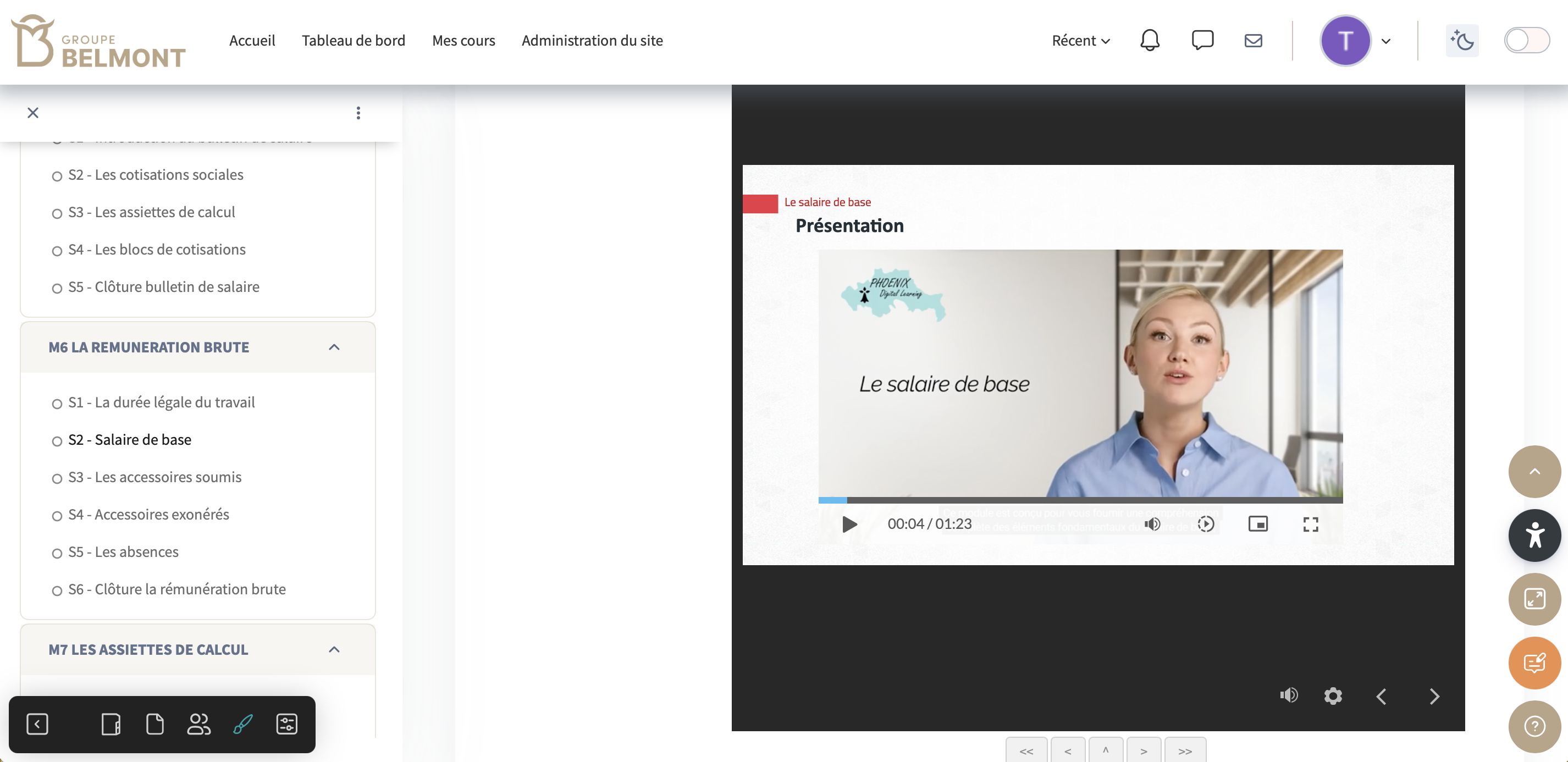Enter video fullscreen mode
The width and height of the screenshot is (1568, 762).
point(1310,524)
